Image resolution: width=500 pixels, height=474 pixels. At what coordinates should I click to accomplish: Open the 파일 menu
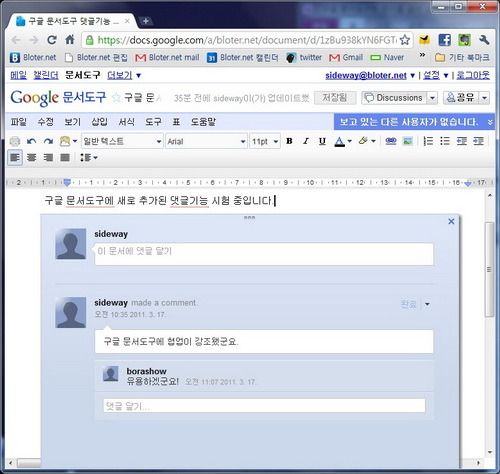(x=18, y=122)
